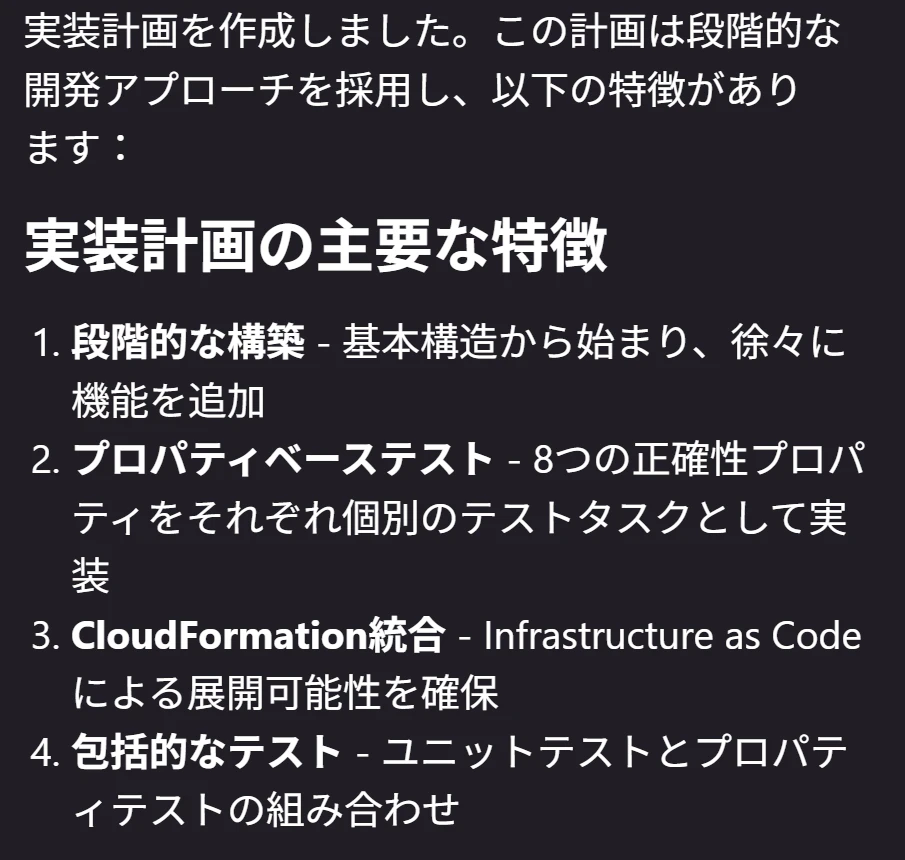Click the bold text 包括的なテスト
The height and width of the screenshot is (860, 905).
(x=206, y=751)
